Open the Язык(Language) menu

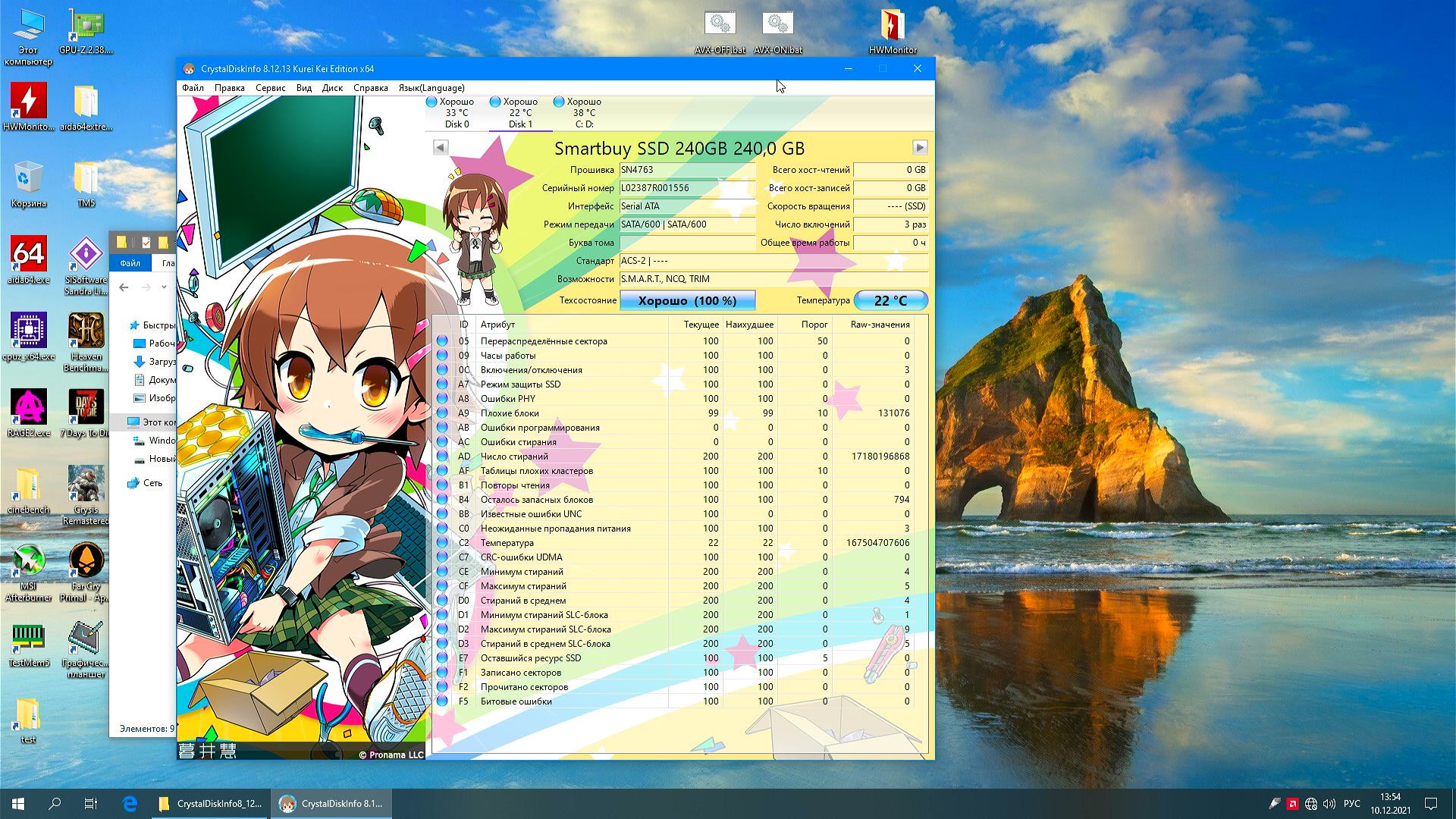[x=431, y=88]
